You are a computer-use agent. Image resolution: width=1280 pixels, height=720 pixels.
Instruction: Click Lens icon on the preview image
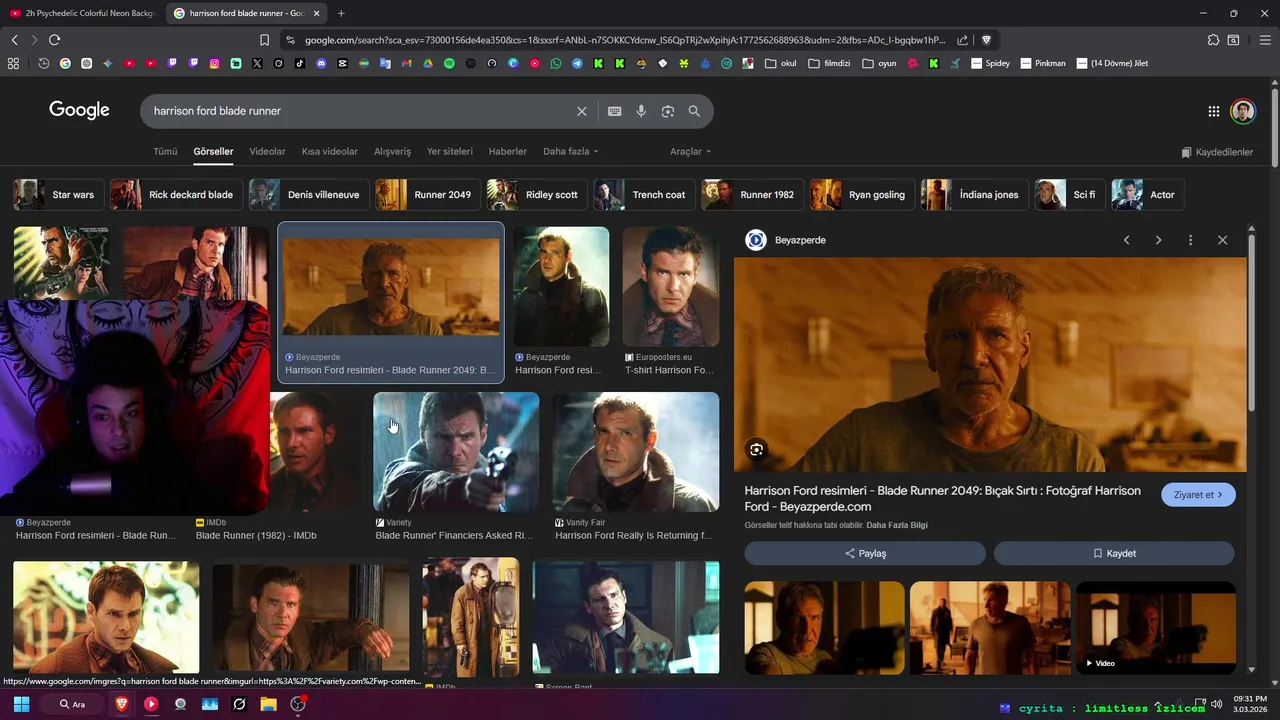pos(756,450)
